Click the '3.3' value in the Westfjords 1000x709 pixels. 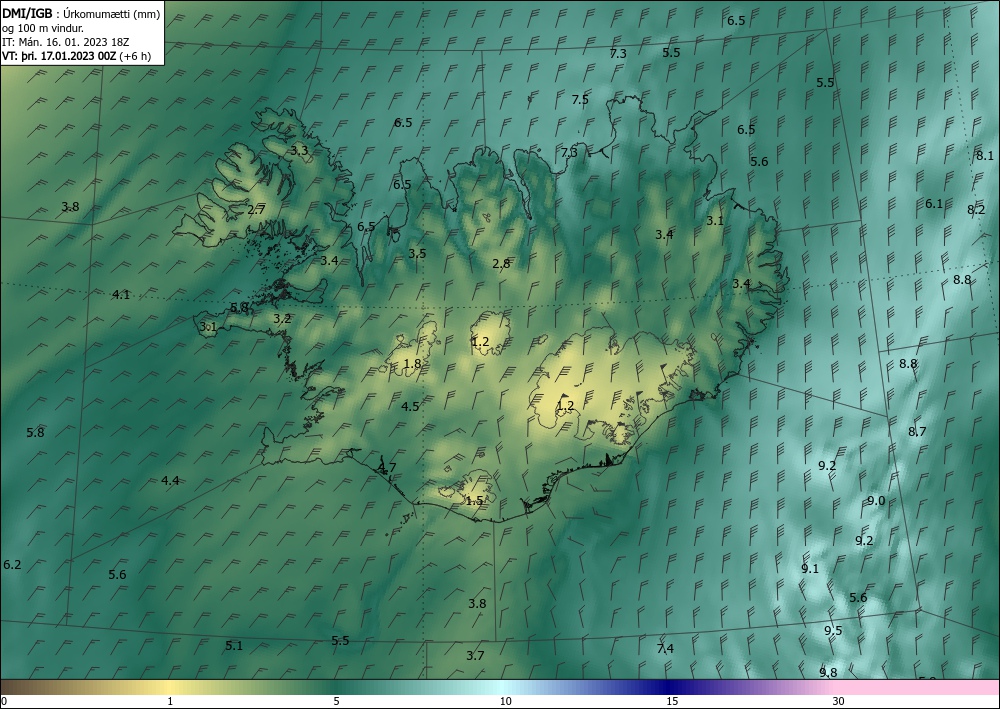pyautogui.click(x=299, y=151)
